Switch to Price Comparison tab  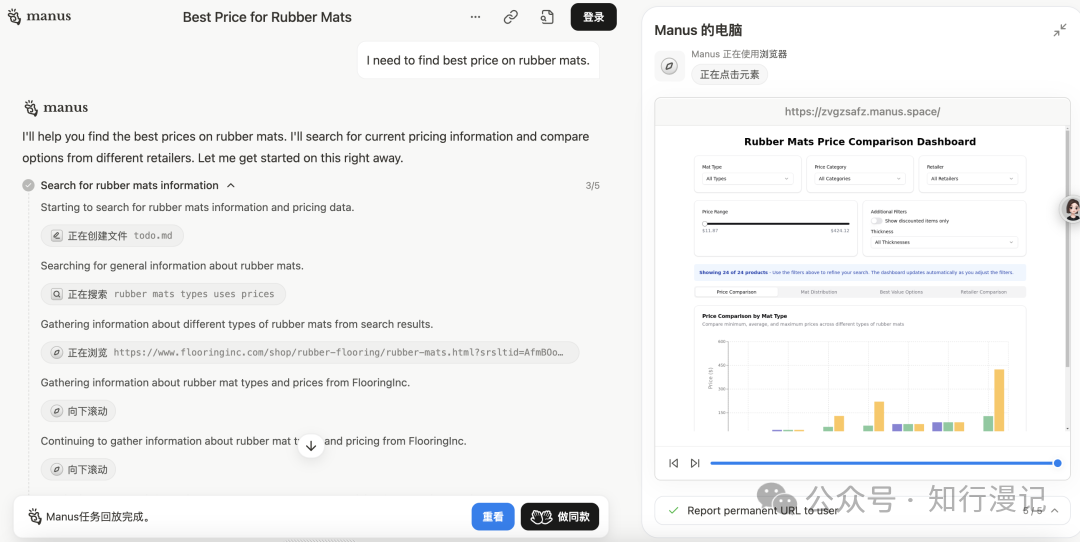point(736,292)
